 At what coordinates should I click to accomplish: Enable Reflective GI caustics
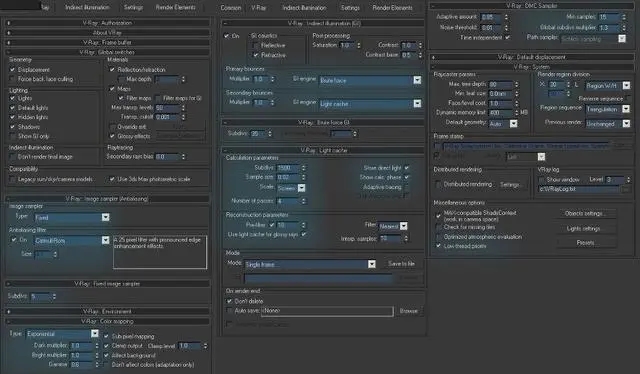[256, 45]
